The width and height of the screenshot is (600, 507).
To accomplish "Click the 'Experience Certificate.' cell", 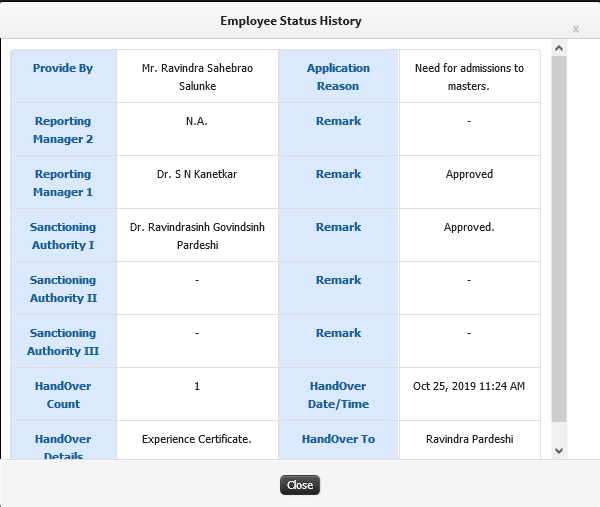I will tap(197, 439).
